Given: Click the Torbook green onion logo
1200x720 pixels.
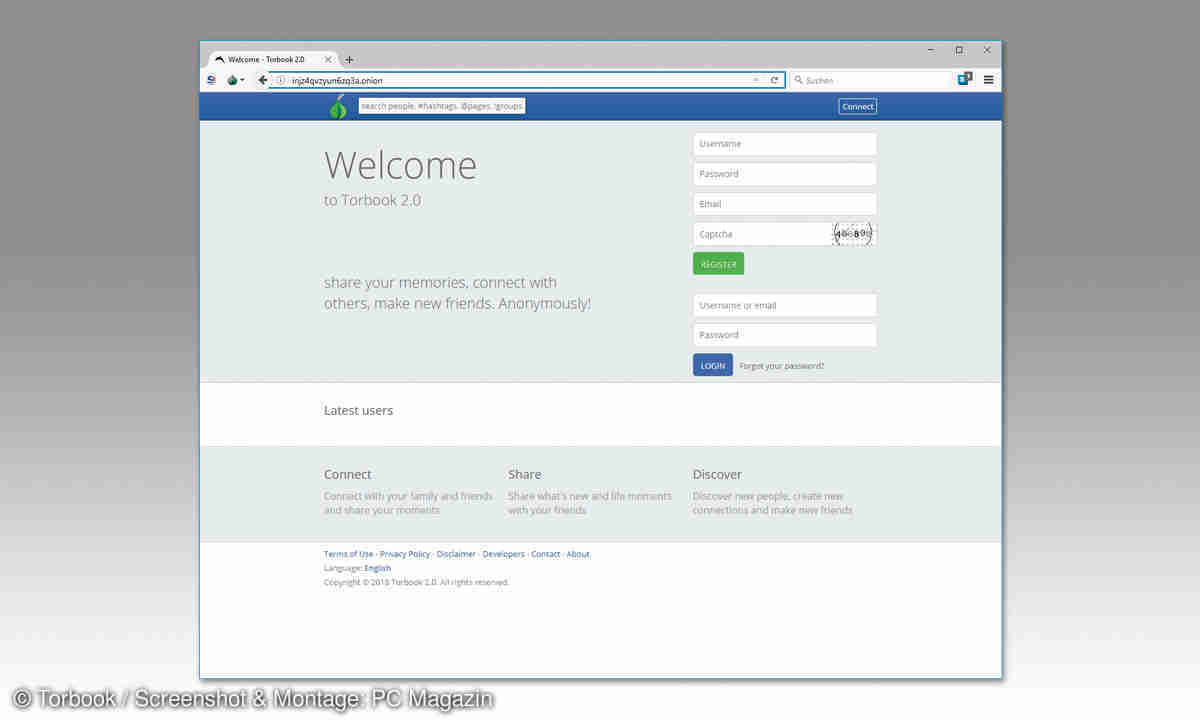Looking at the screenshot, I should click(x=338, y=107).
